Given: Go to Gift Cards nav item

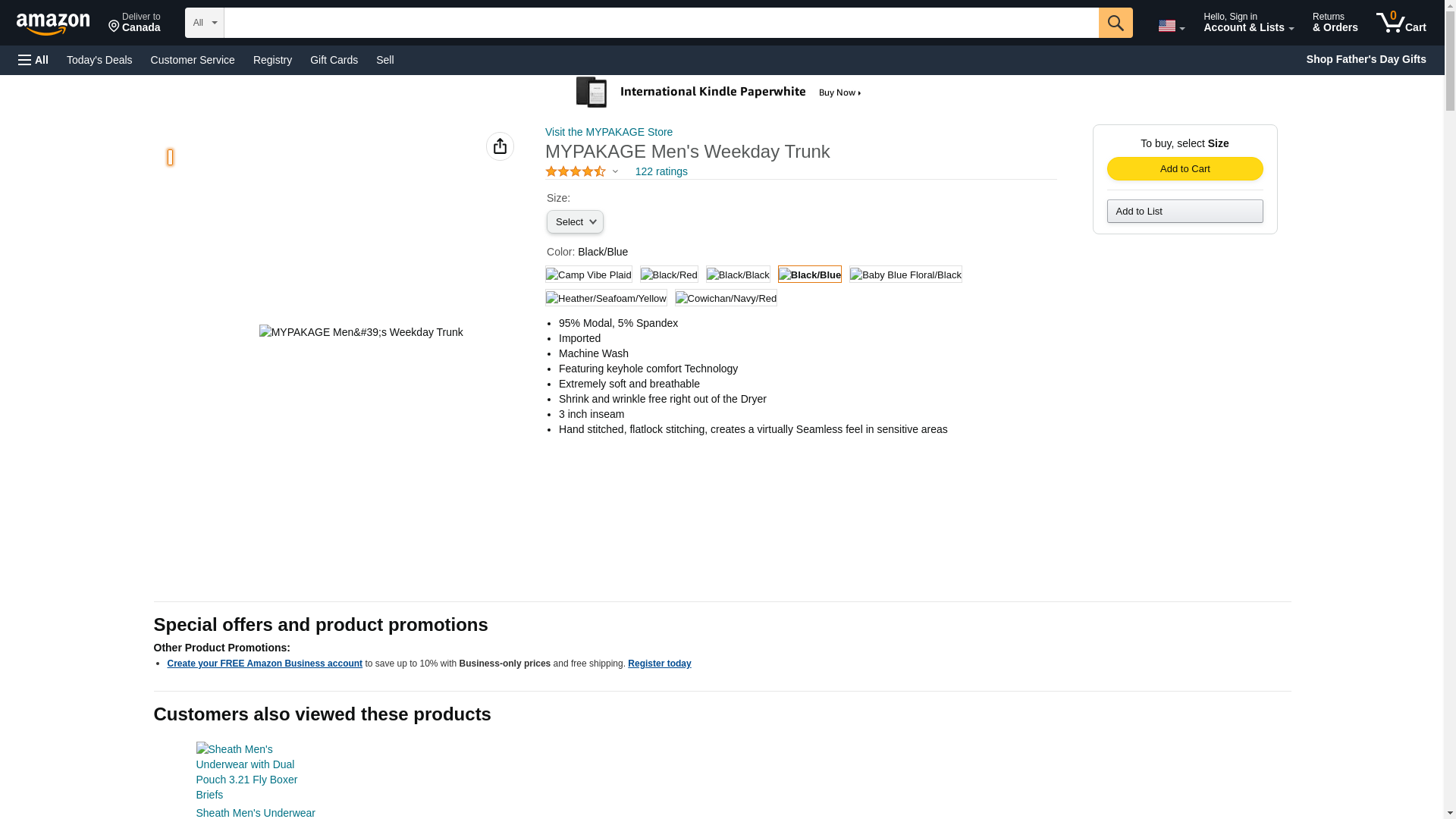Looking at the screenshot, I should point(334,60).
